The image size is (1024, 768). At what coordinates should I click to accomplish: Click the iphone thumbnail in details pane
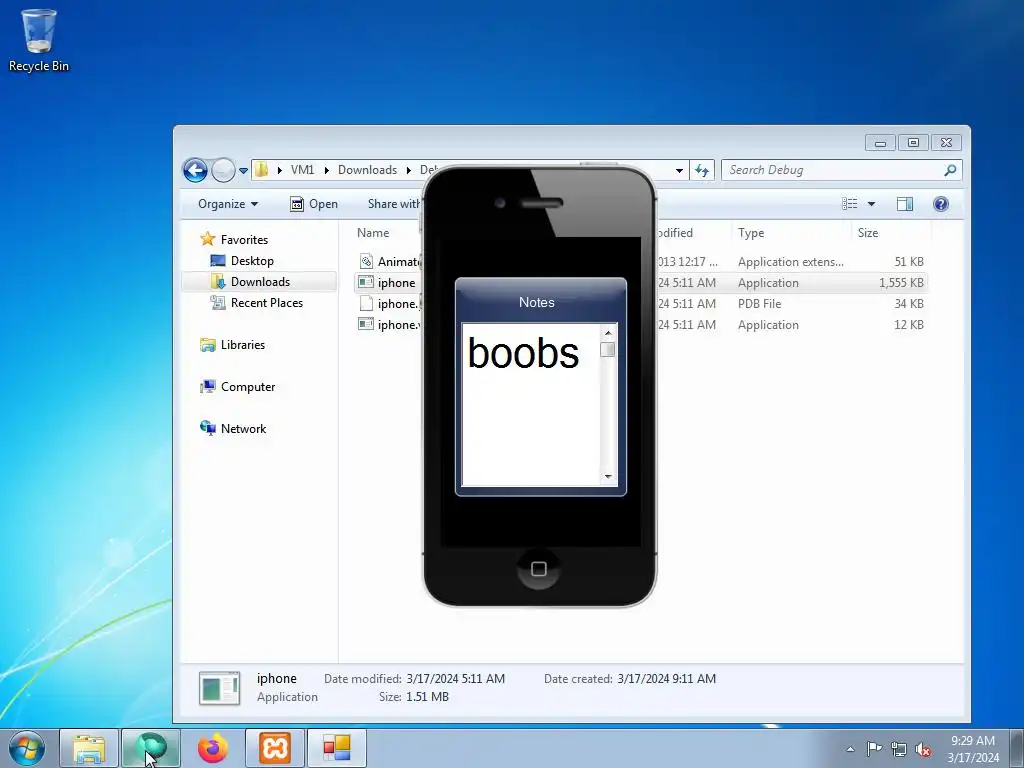219,688
